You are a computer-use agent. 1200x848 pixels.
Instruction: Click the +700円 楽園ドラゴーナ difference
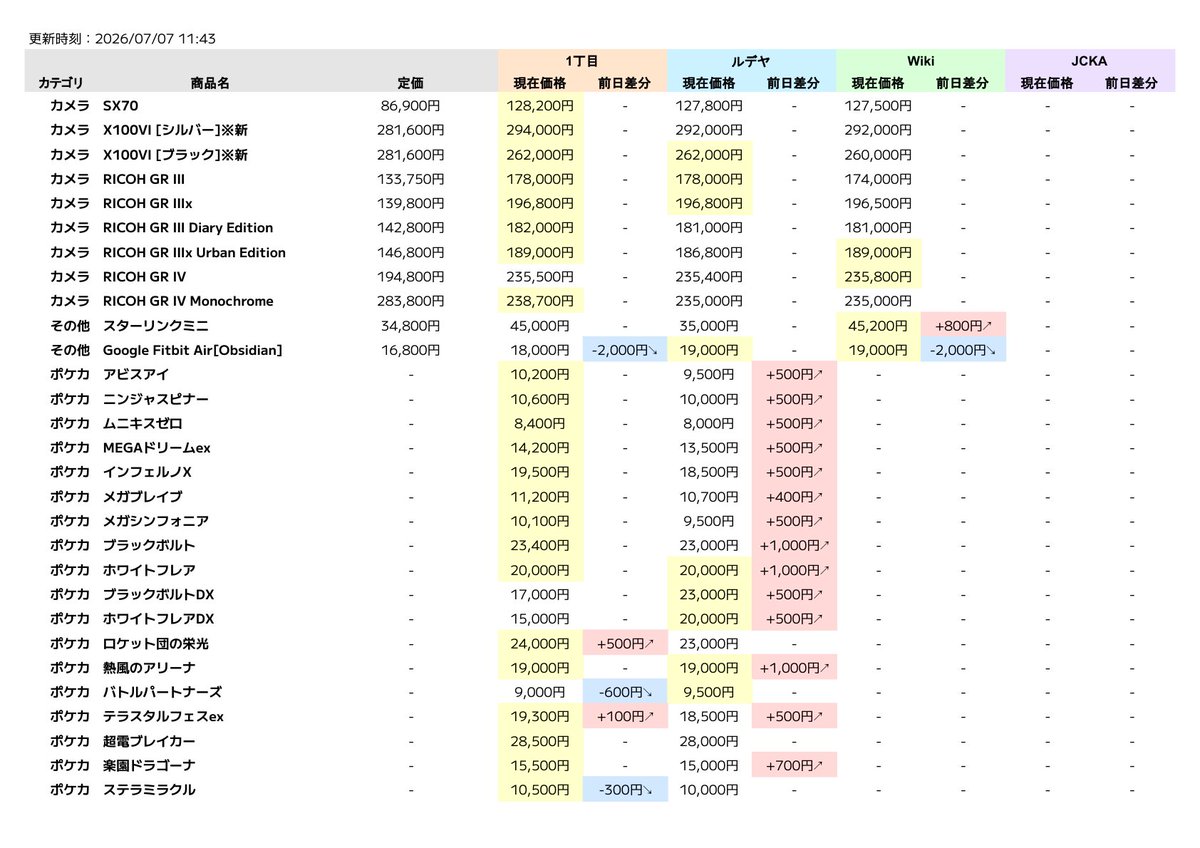point(794,766)
